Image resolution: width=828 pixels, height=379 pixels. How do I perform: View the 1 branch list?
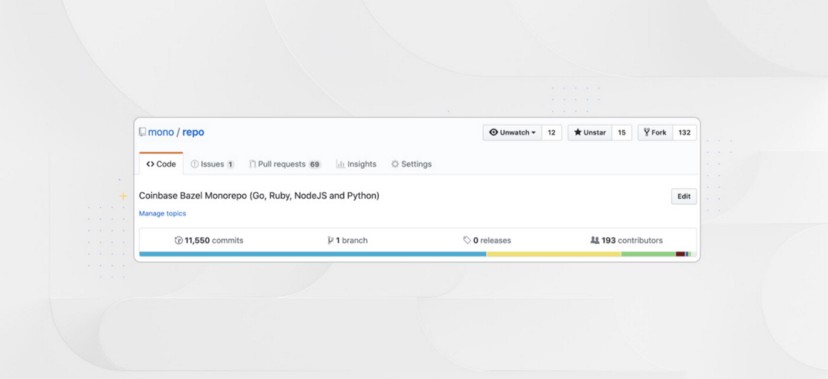347,240
